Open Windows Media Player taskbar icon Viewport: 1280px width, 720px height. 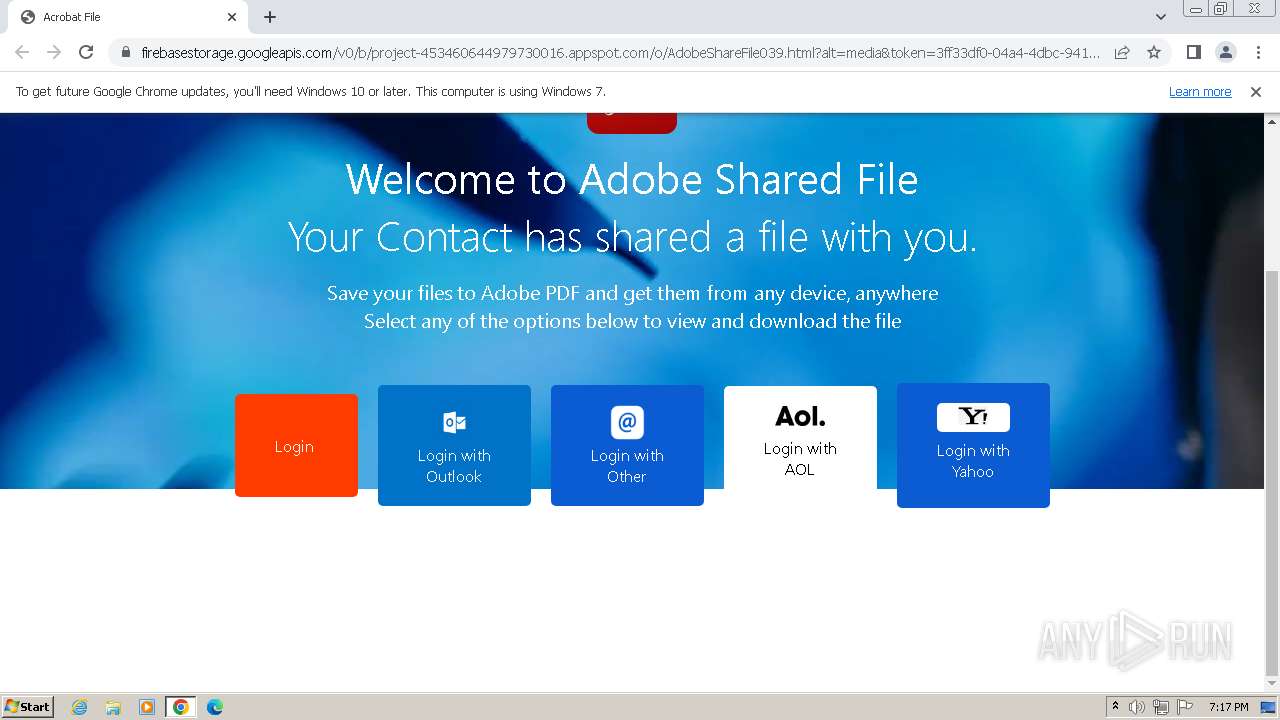point(147,707)
